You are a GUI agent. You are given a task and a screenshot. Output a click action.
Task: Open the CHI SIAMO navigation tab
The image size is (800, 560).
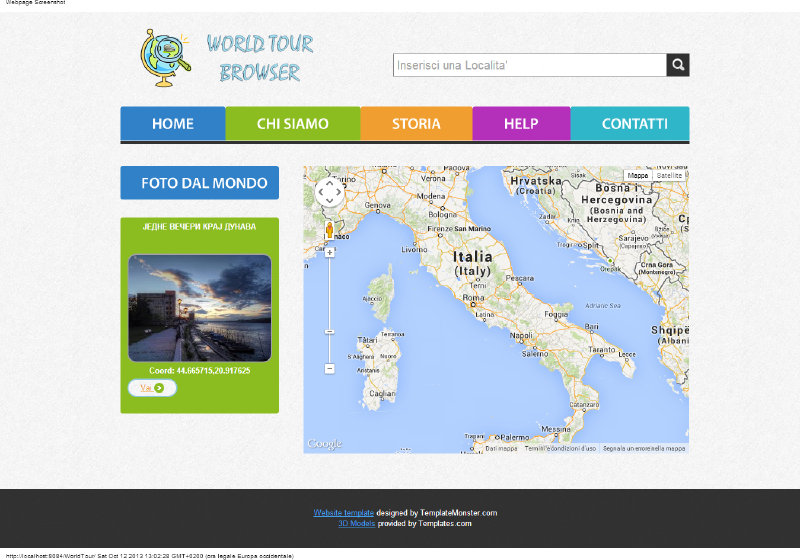(293, 123)
